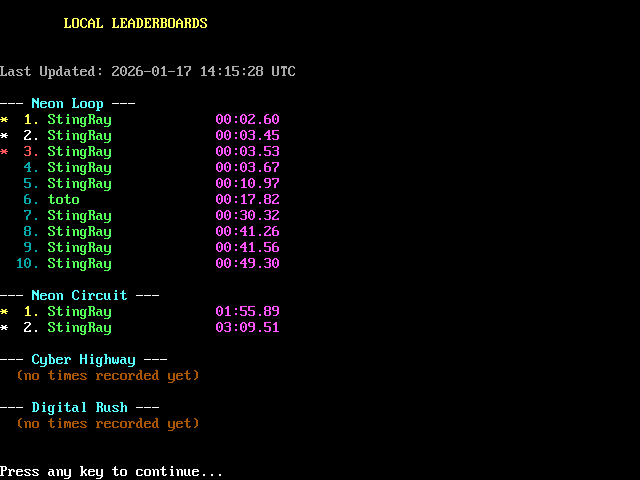
Task: Open the Cyber Highway section header
Action: point(83,359)
